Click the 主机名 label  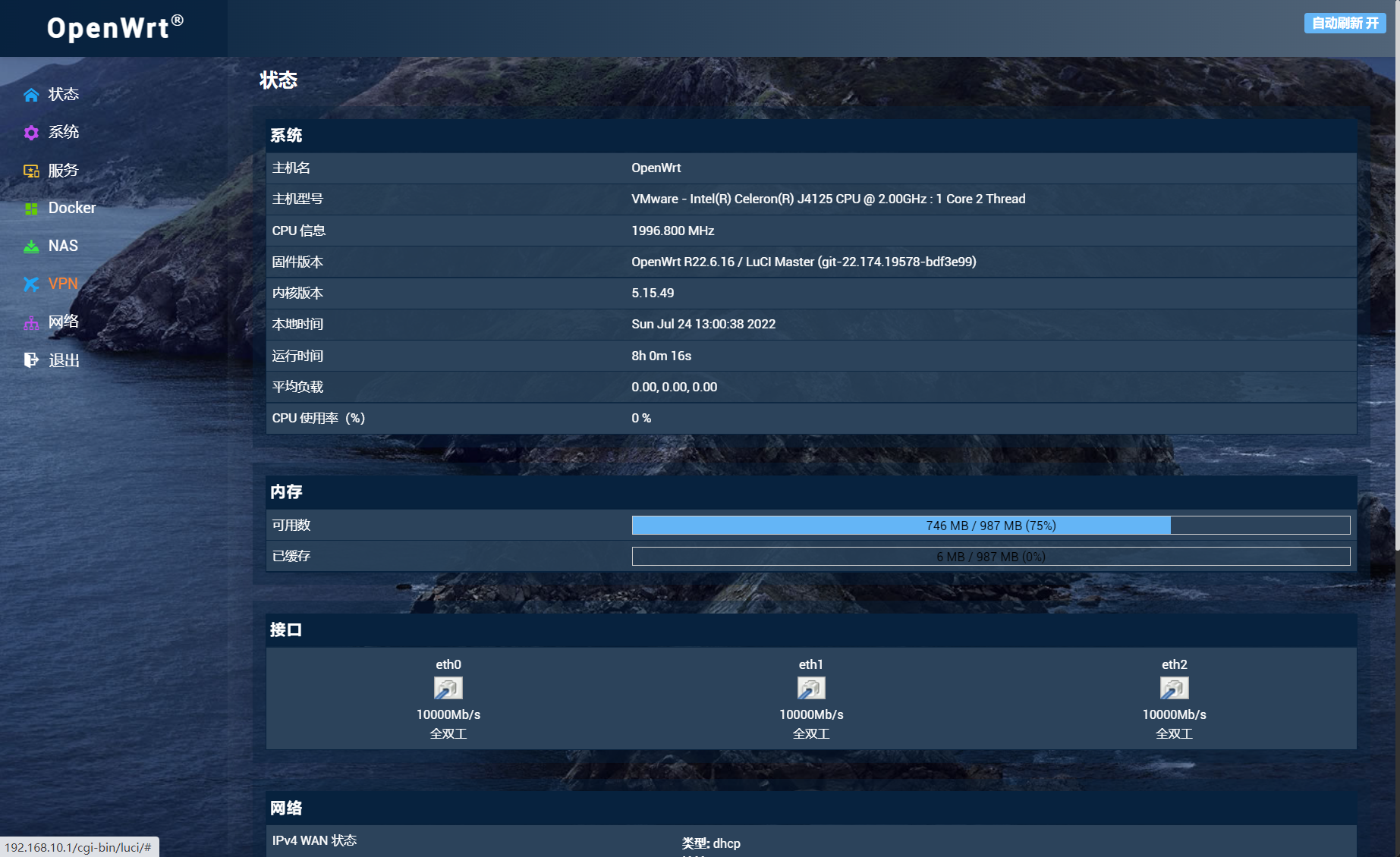tap(291, 168)
